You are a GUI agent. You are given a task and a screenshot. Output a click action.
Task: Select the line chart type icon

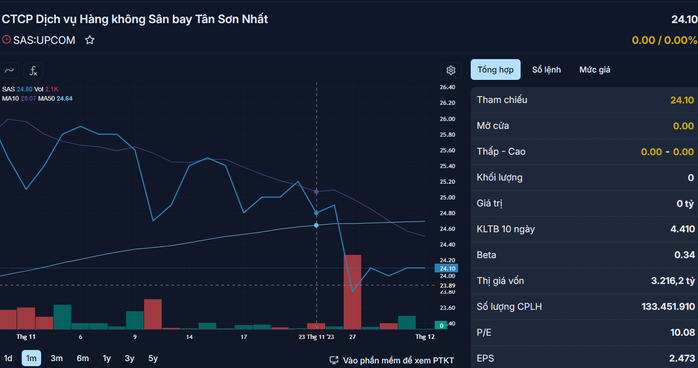coord(9,70)
